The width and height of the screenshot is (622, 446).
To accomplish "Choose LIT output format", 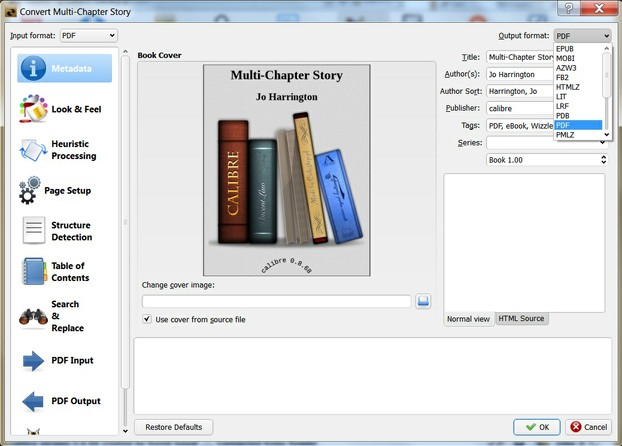I will click(578, 96).
